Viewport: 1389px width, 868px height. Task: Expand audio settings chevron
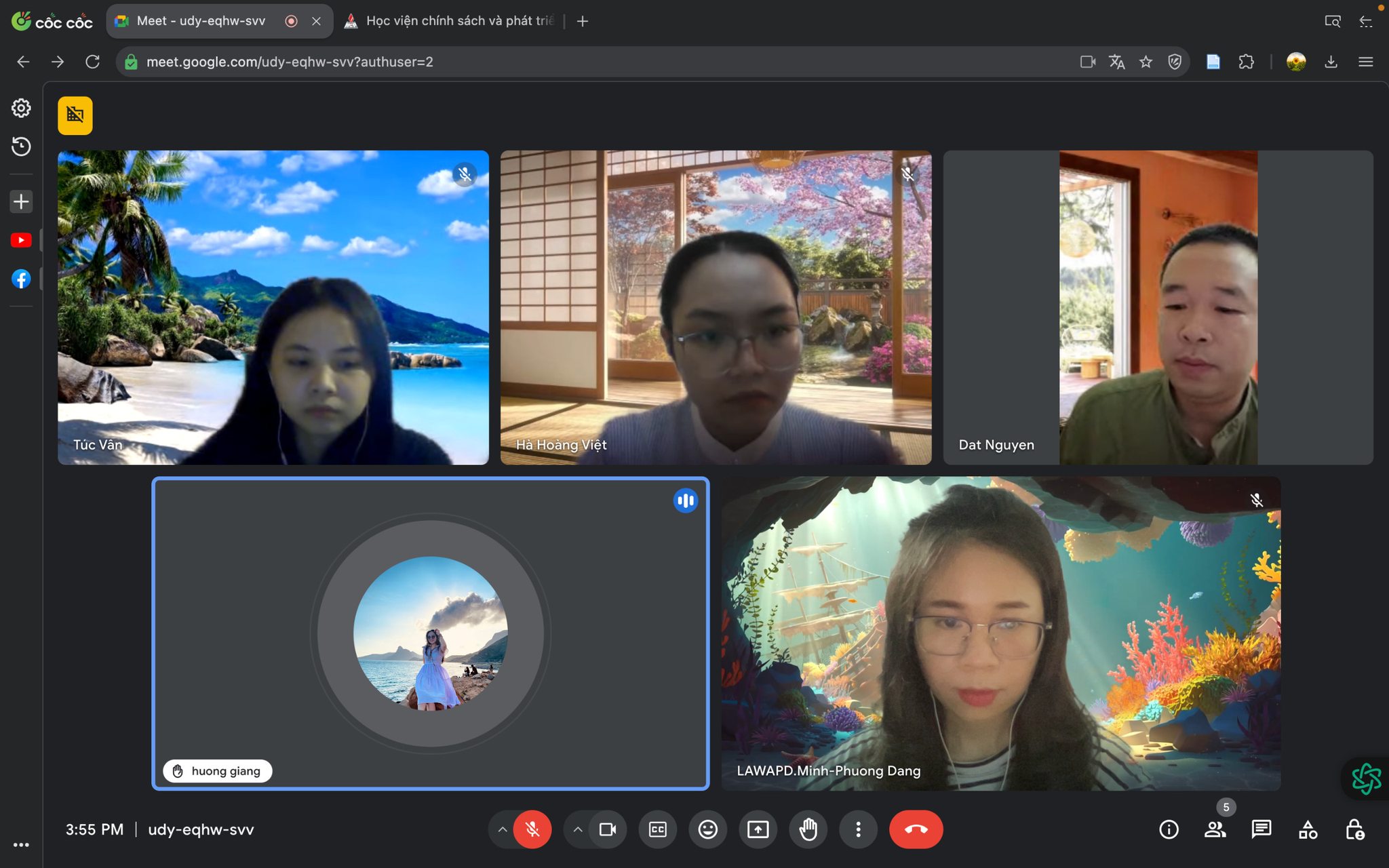tap(502, 829)
